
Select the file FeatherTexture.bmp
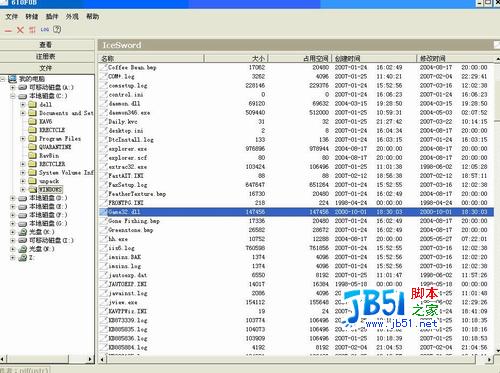(137, 193)
